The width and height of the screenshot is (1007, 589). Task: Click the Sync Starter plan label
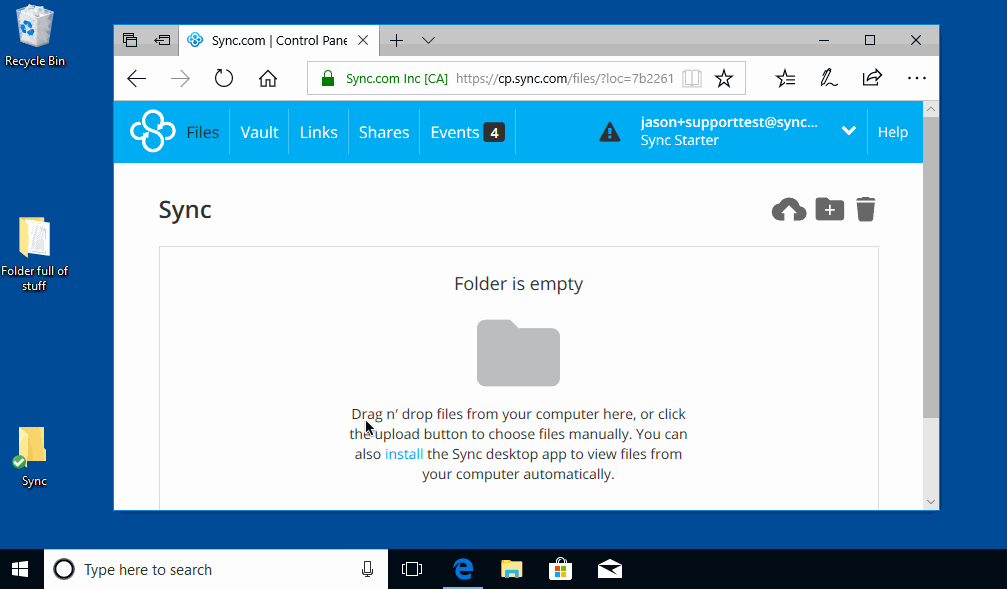[x=679, y=140]
